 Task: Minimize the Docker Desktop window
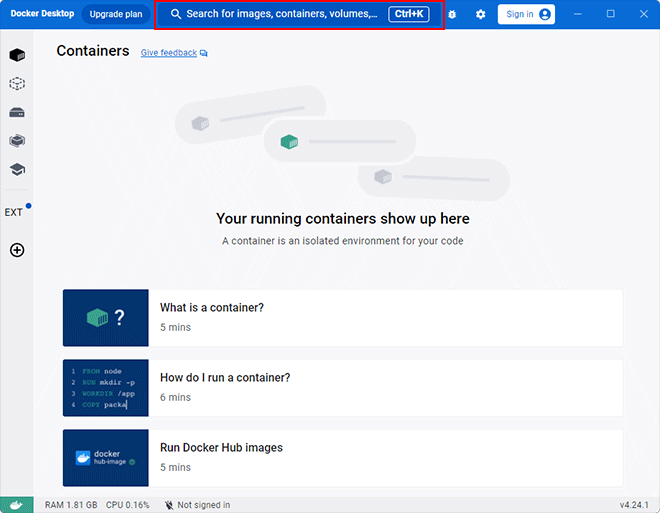pyautogui.click(x=578, y=14)
